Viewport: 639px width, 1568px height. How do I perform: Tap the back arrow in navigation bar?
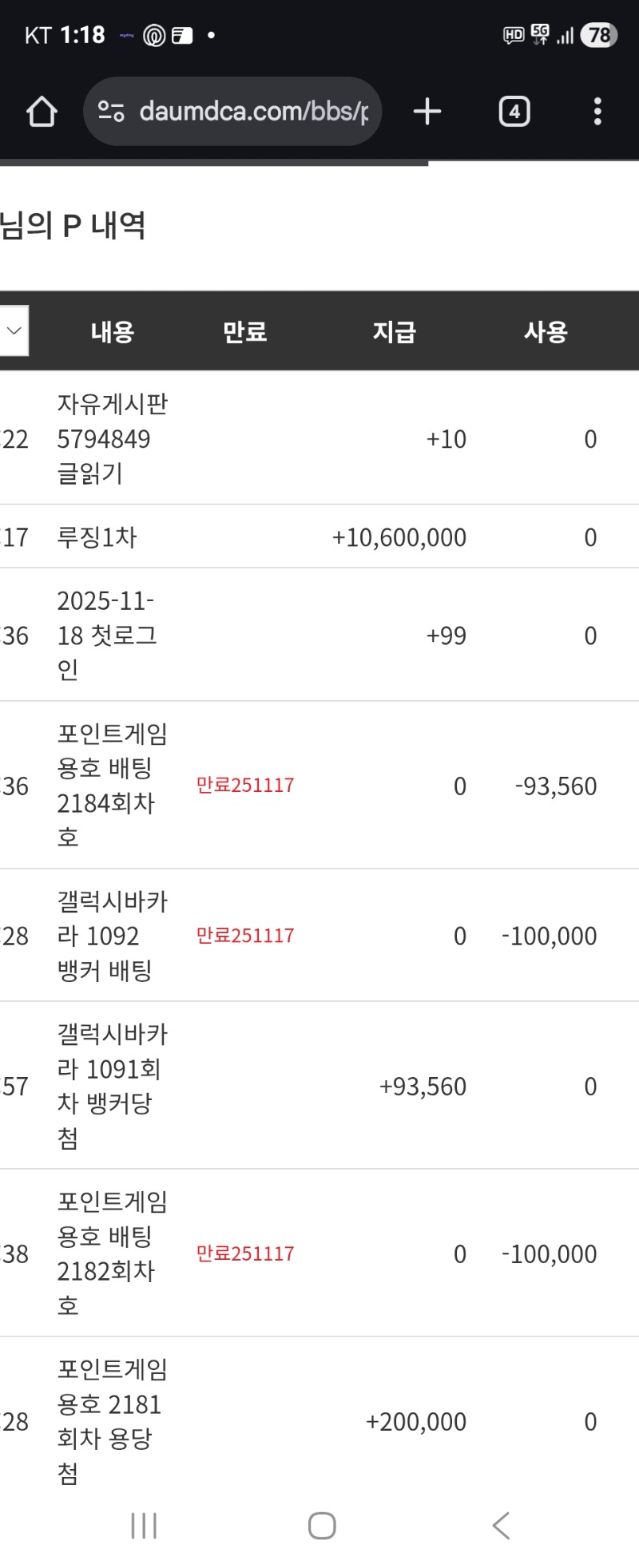[500, 1526]
